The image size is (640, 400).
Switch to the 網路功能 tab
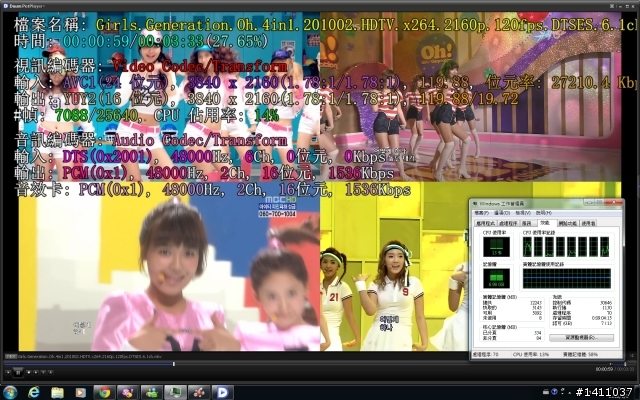click(x=568, y=223)
